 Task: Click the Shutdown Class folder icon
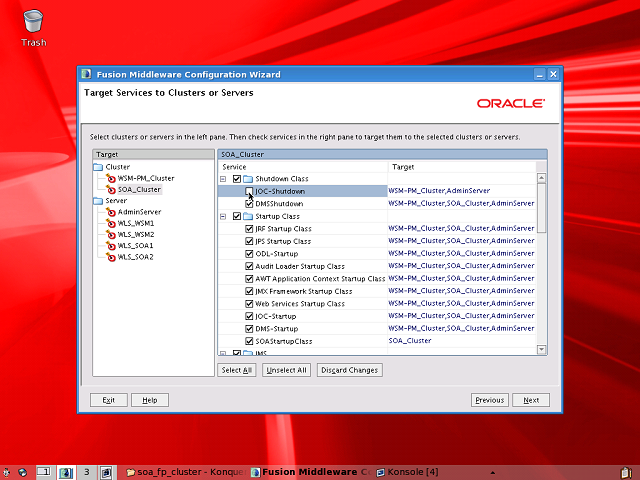(248, 179)
